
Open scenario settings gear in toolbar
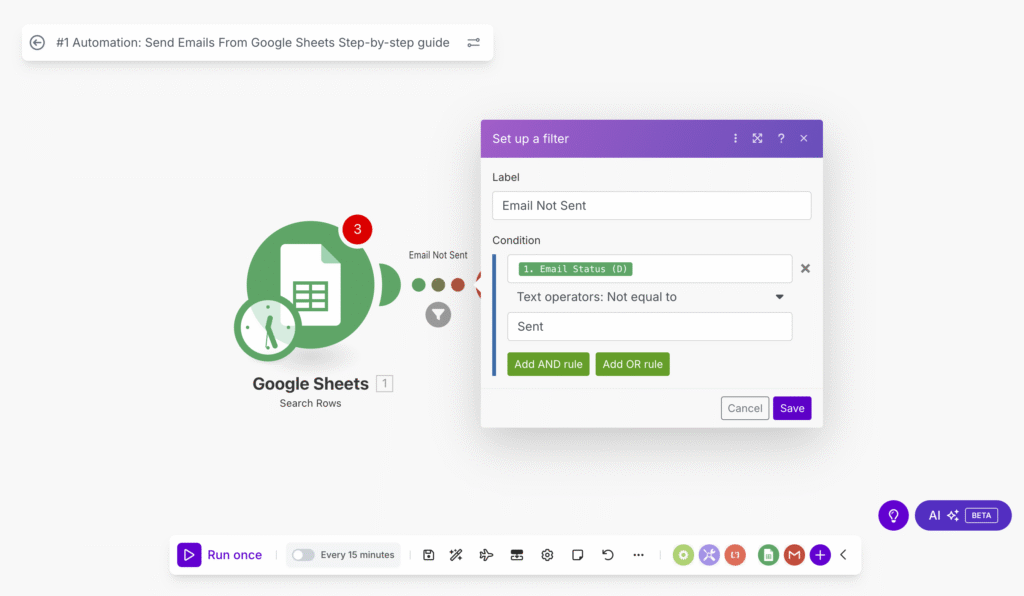click(547, 555)
